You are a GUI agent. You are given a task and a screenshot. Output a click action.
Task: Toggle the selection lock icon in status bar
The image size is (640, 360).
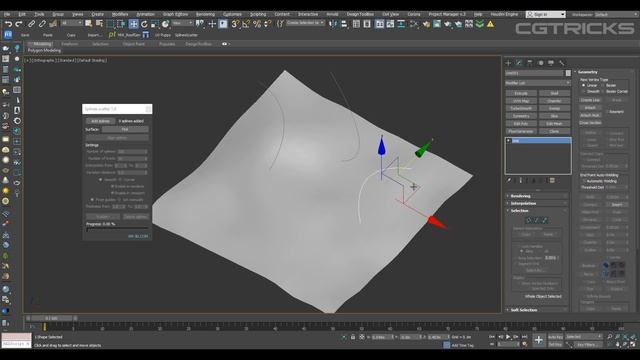click(353, 337)
